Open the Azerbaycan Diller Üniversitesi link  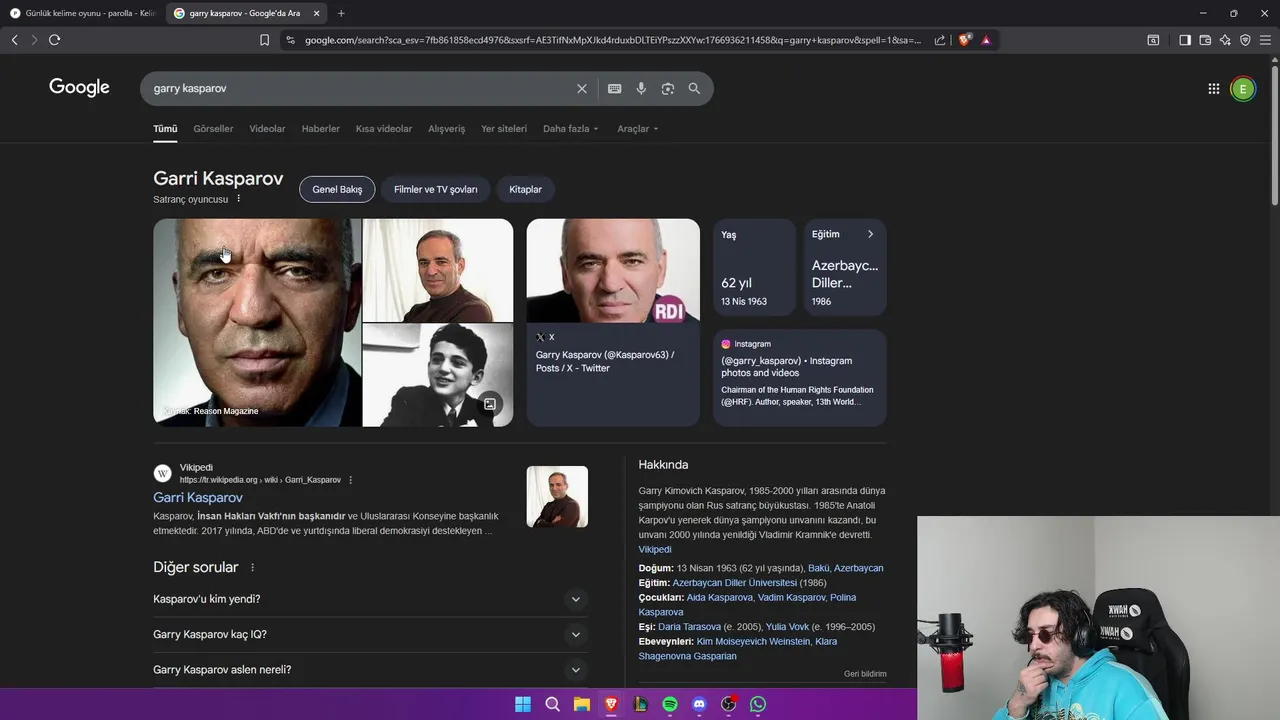point(735,583)
